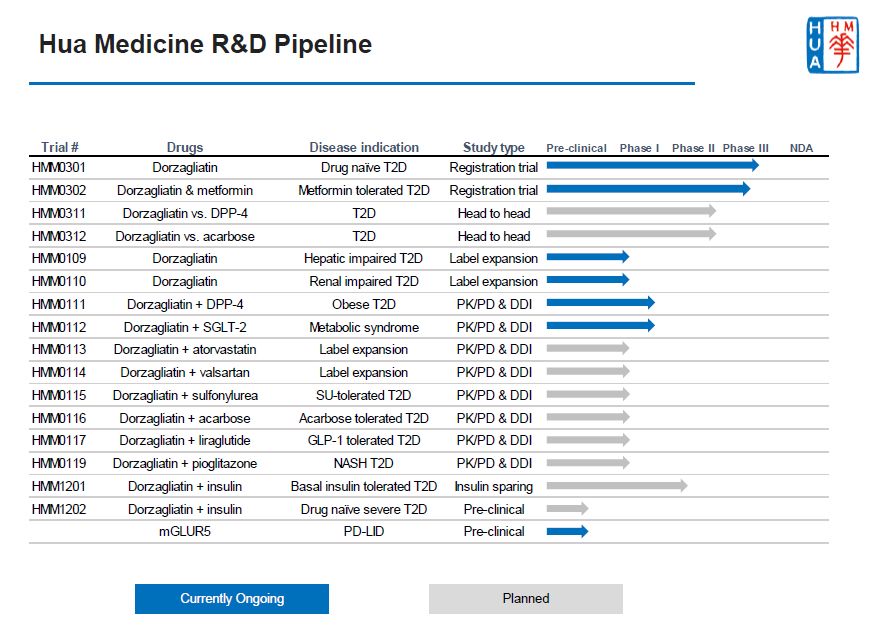Select 'Drug naïve severe T2D' indication

364,510
